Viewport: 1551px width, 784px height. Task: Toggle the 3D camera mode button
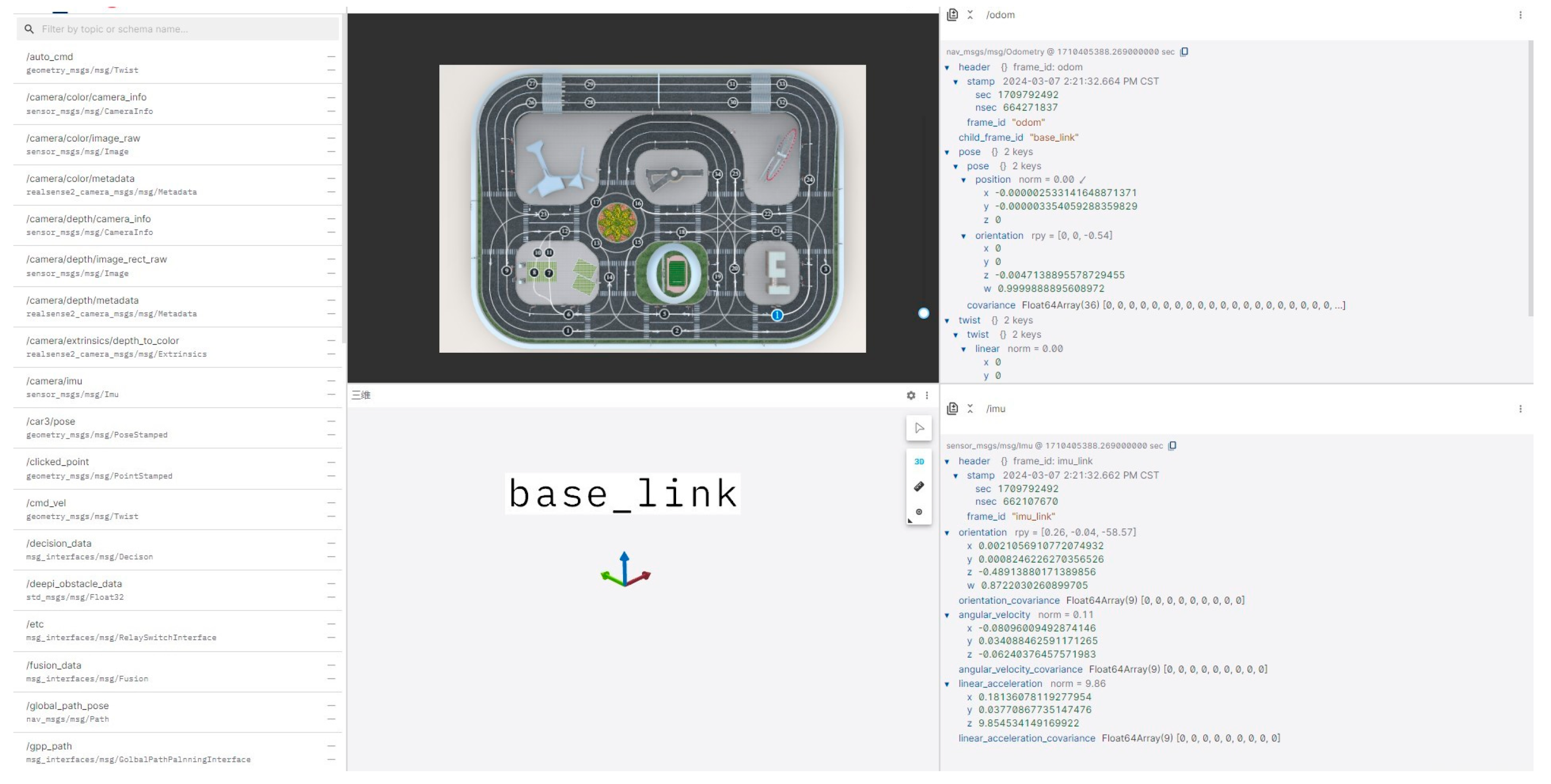tap(919, 462)
